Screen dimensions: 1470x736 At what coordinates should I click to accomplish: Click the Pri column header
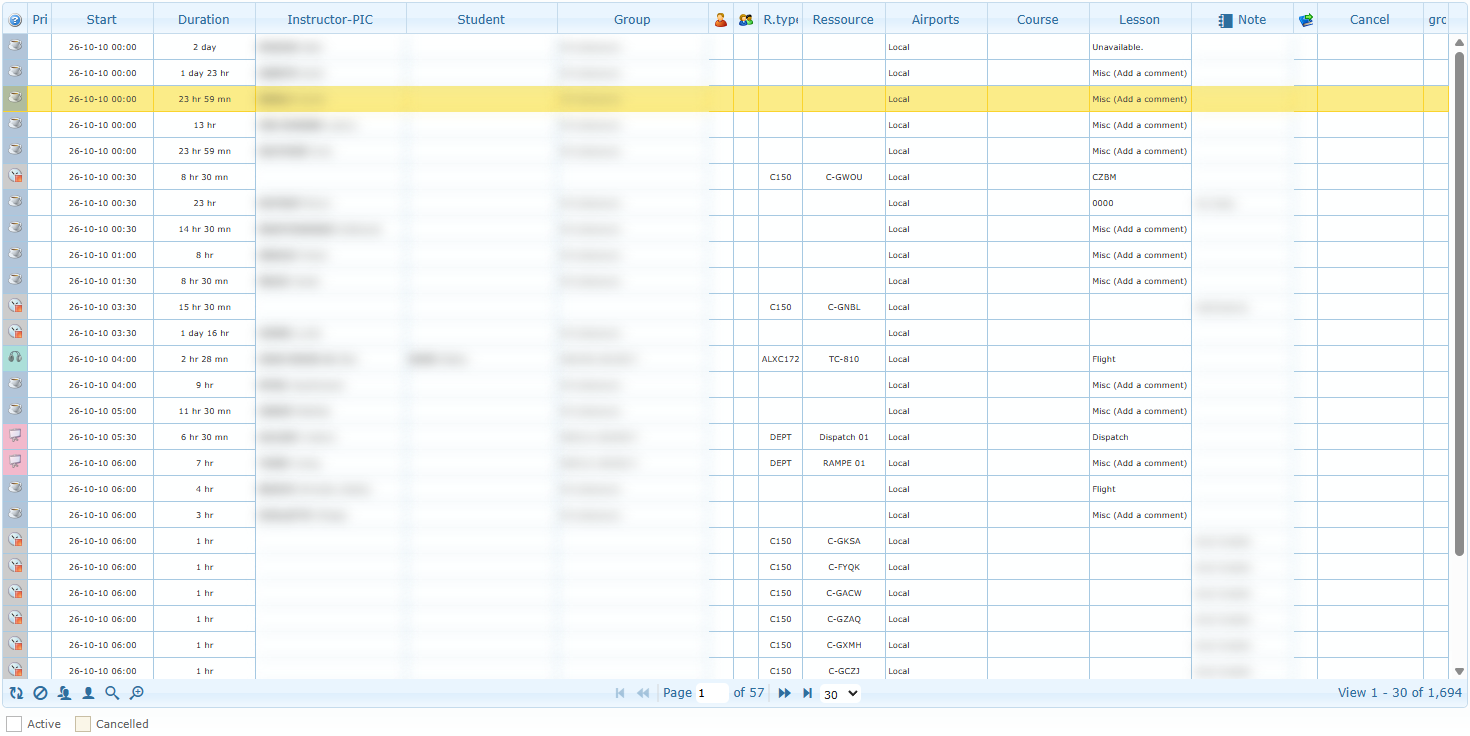click(x=40, y=19)
